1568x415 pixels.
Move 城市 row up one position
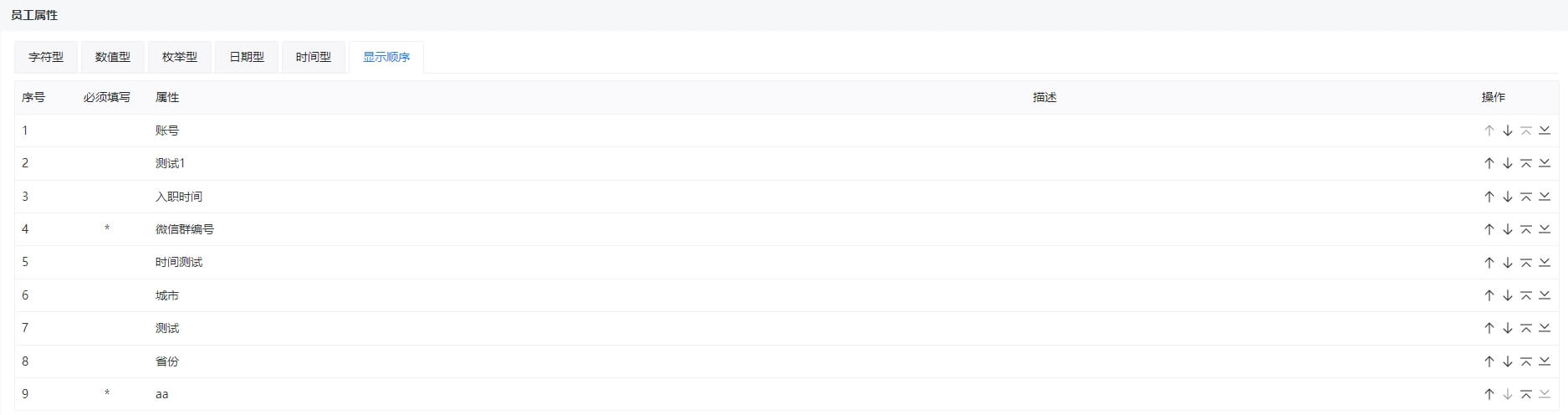click(1489, 295)
